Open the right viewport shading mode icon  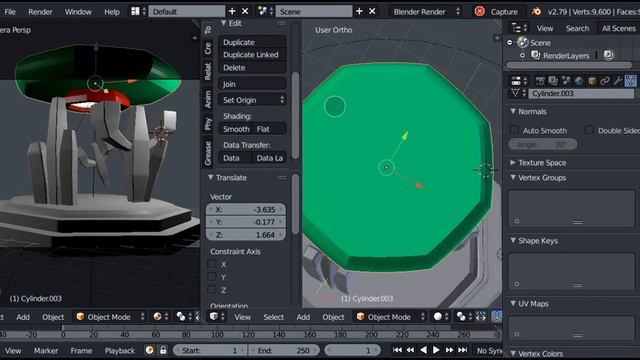(x=441, y=317)
